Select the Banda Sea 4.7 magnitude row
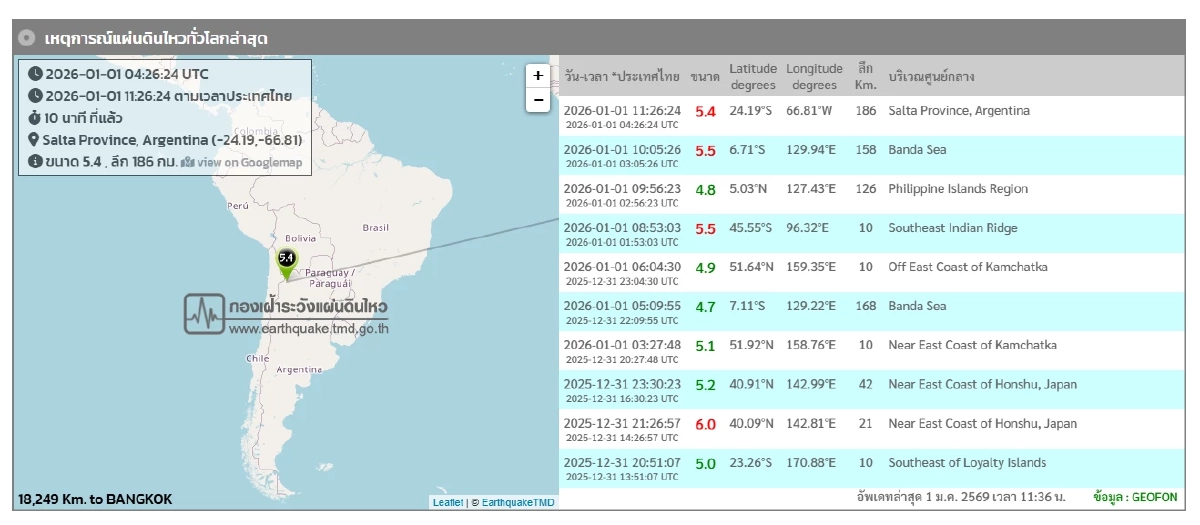Viewport: 1200px width, 525px height. point(917,306)
